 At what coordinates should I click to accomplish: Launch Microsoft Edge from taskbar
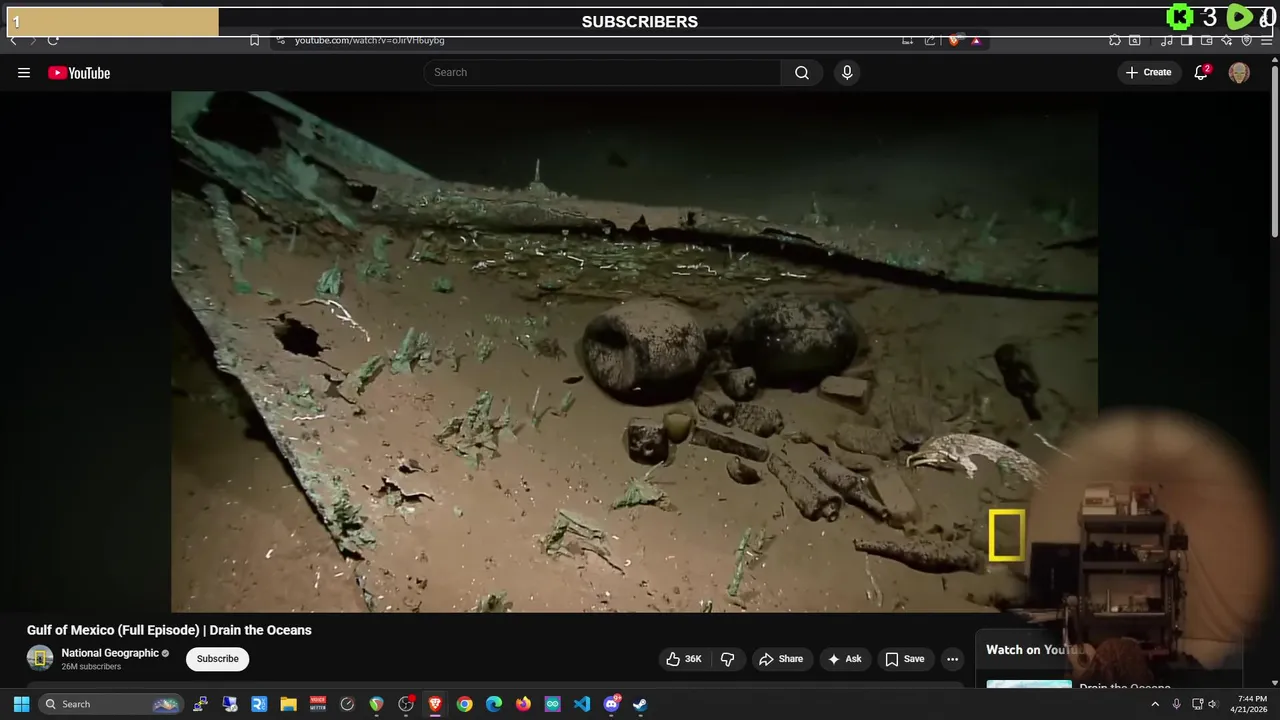pyautogui.click(x=494, y=704)
